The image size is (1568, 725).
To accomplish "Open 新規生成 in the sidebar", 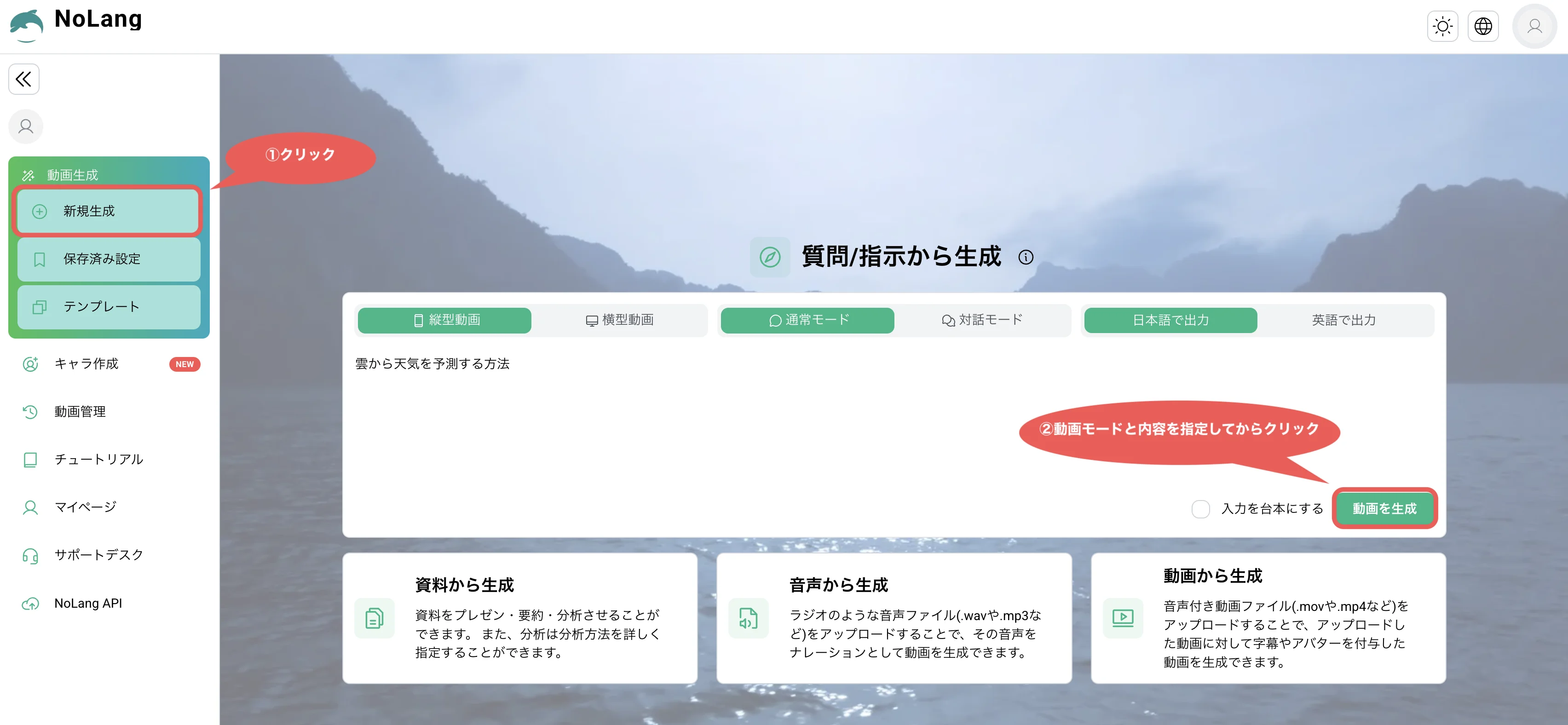I will tap(108, 211).
